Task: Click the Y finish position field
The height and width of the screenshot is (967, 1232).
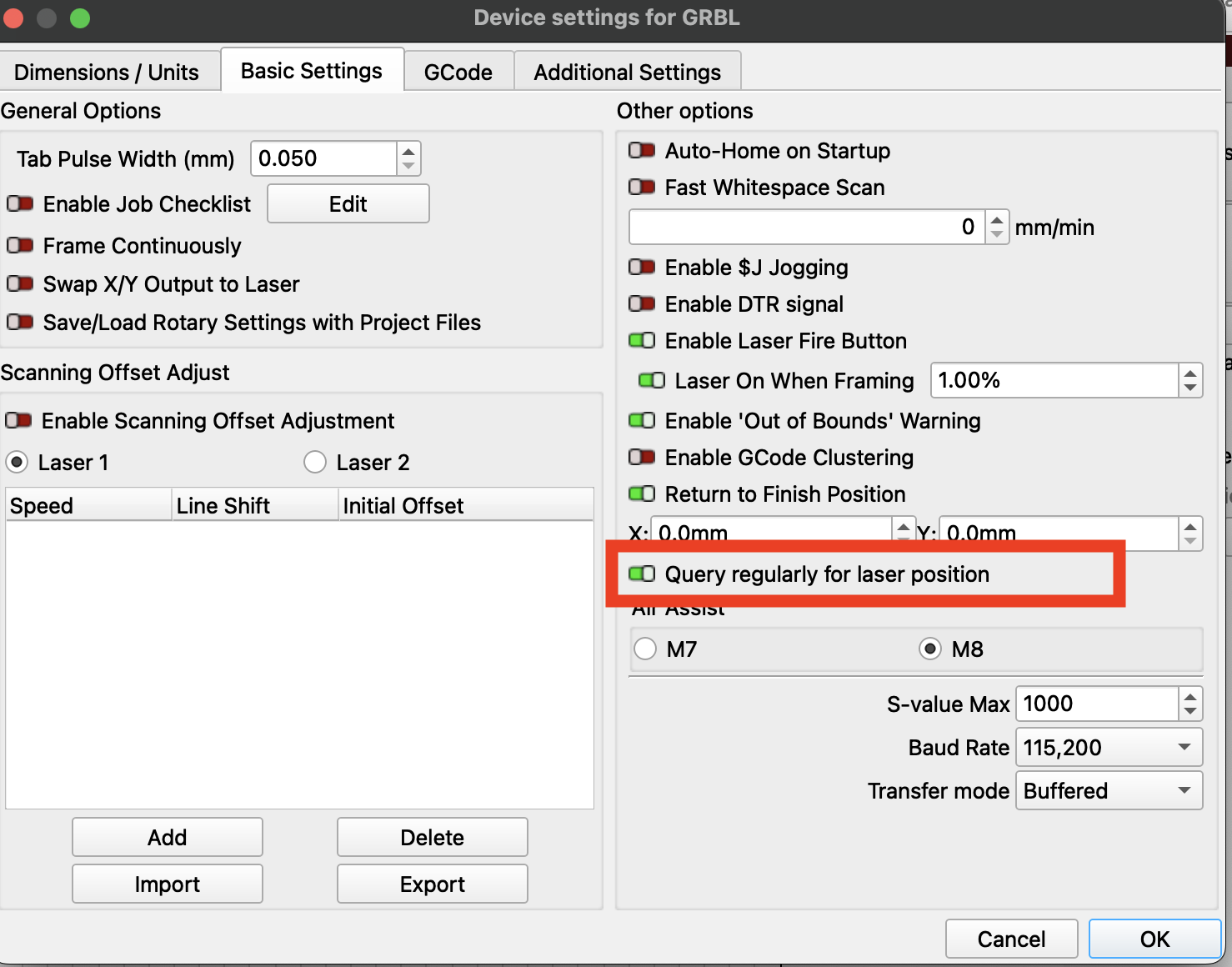Action: 1059,533
